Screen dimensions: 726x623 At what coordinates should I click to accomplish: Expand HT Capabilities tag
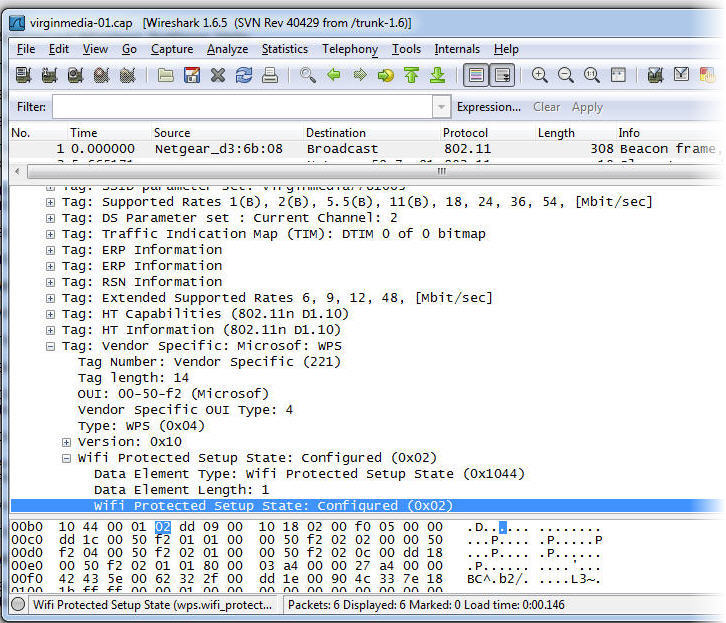(x=50, y=314)
